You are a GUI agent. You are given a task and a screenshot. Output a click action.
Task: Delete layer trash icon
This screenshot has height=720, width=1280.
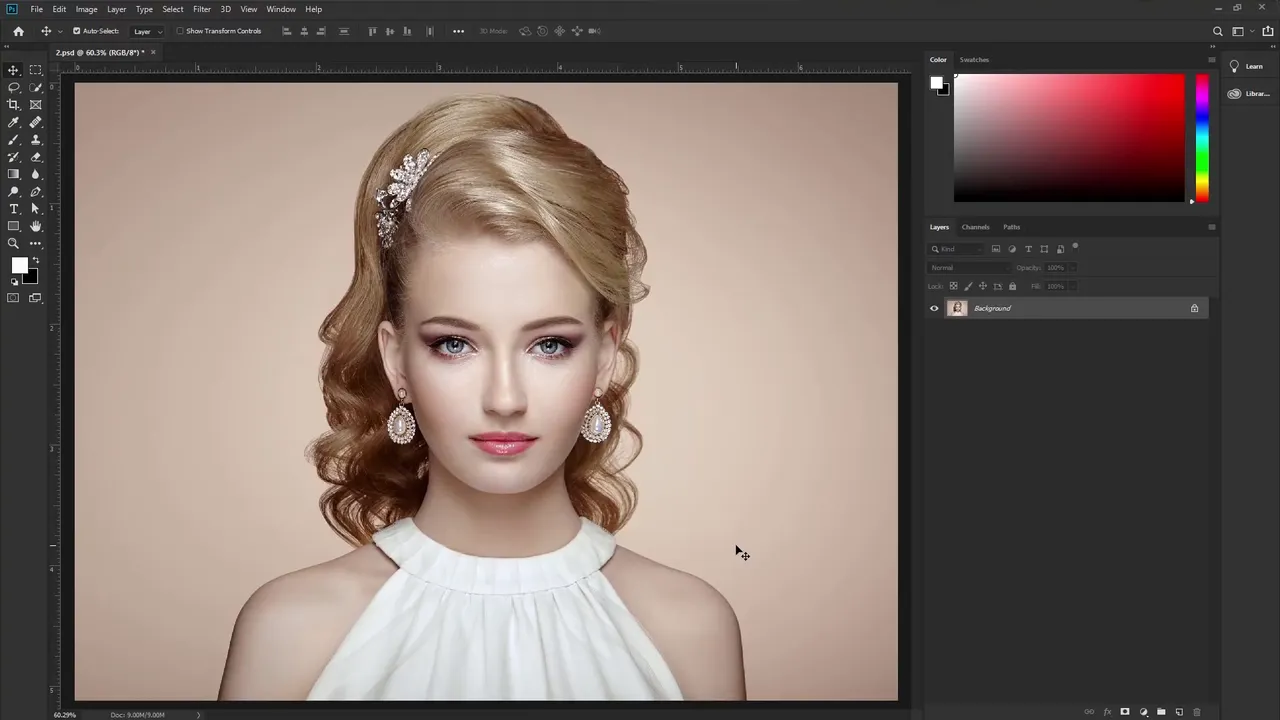click(1197, 712)
